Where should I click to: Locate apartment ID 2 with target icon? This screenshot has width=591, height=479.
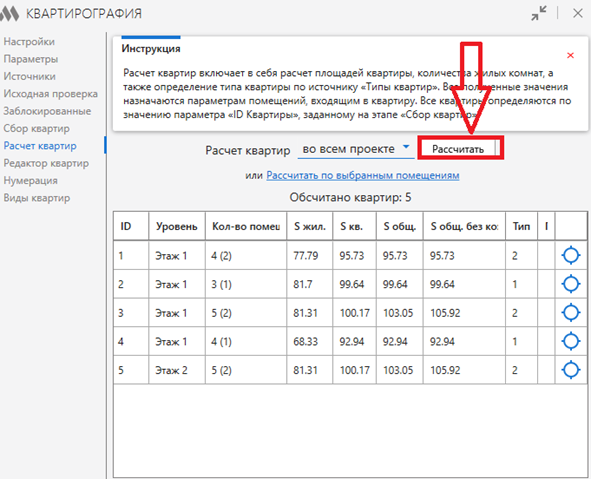coord(571,284)
